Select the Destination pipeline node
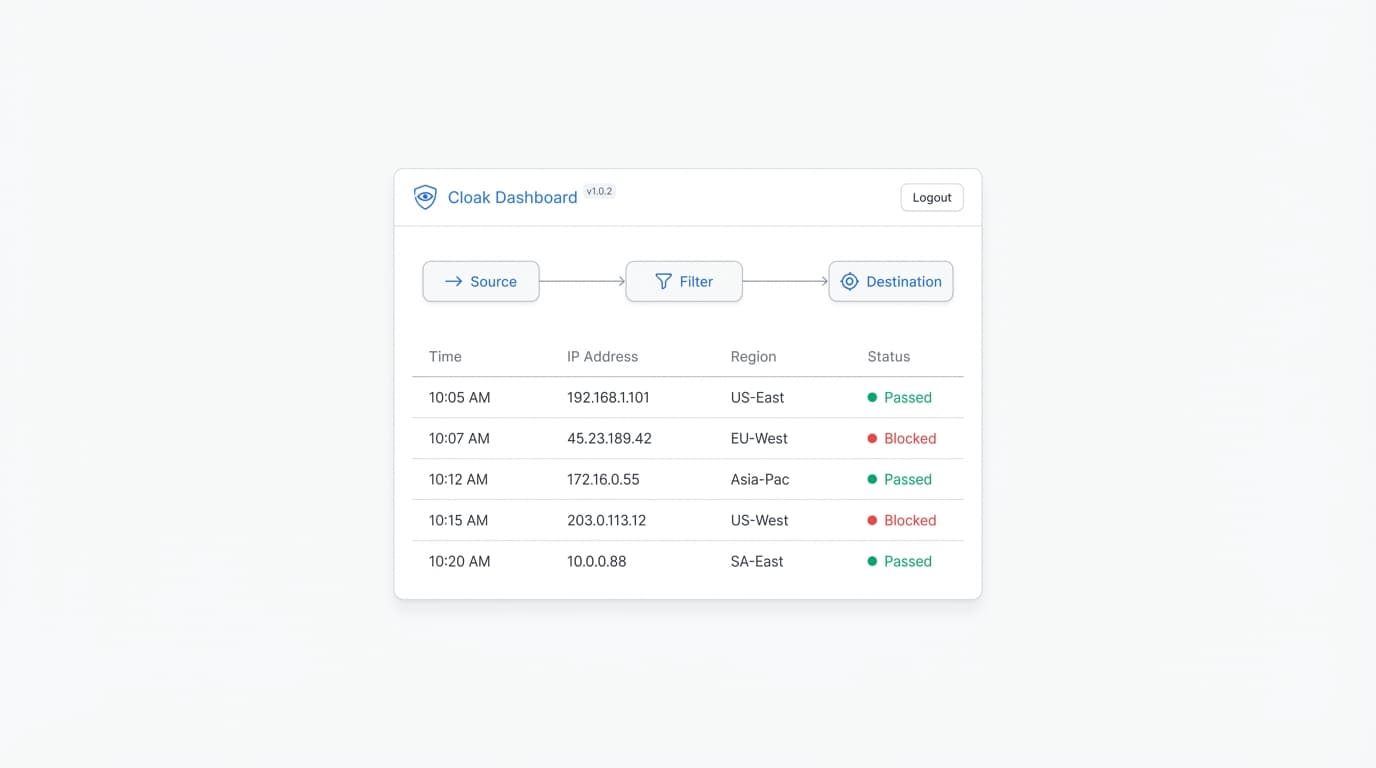This screenshot has height=768, width=1376. click(891, 282)
